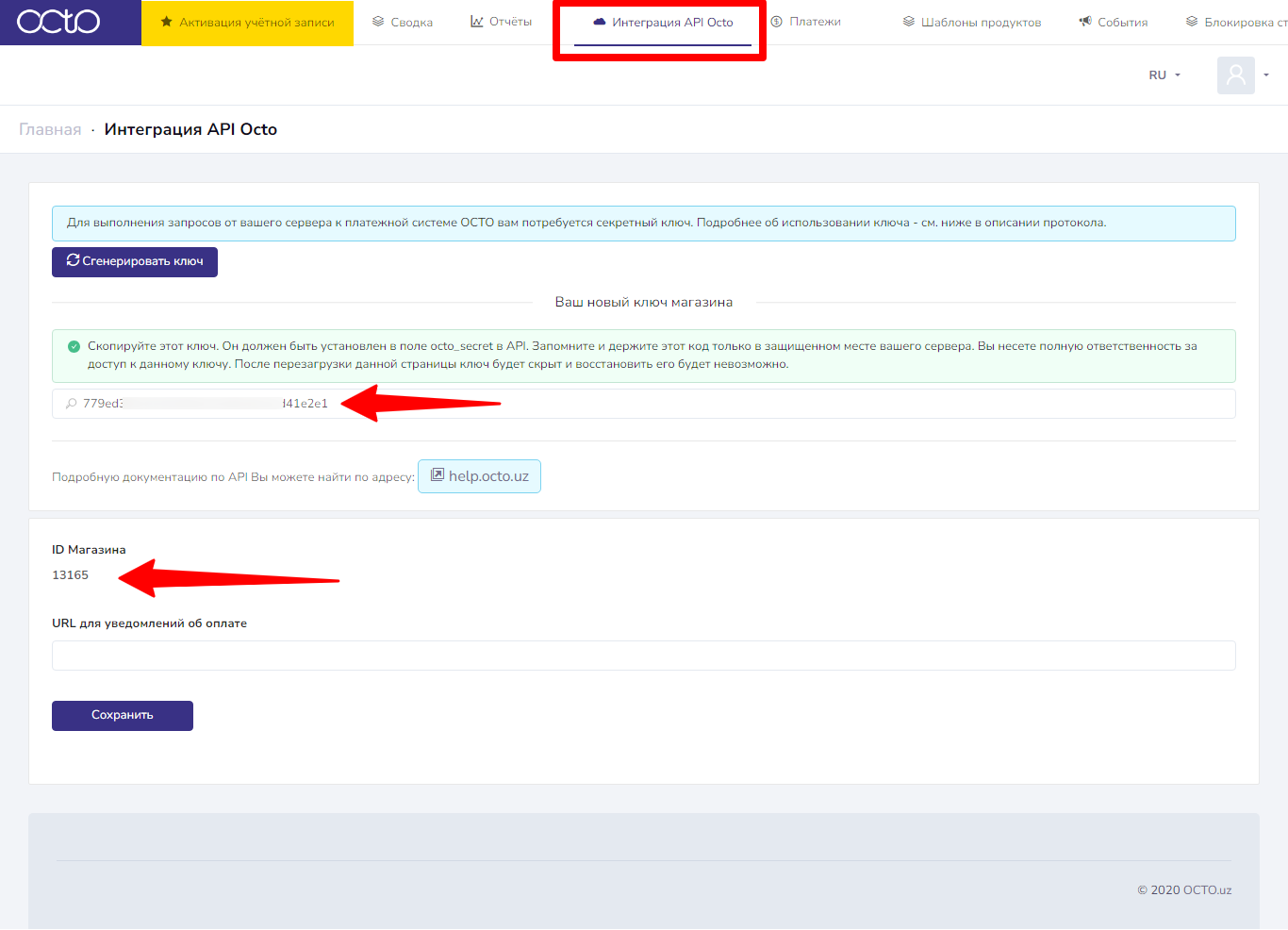Open the help.octo.uz documentation link

[479, 476]
